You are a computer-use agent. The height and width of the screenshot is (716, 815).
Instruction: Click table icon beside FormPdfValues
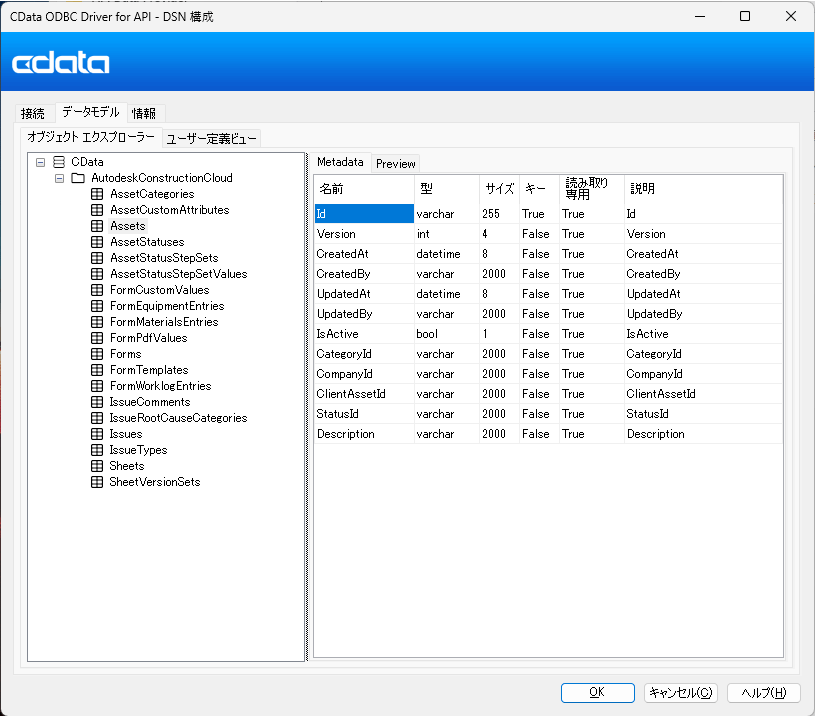[97, 338]
